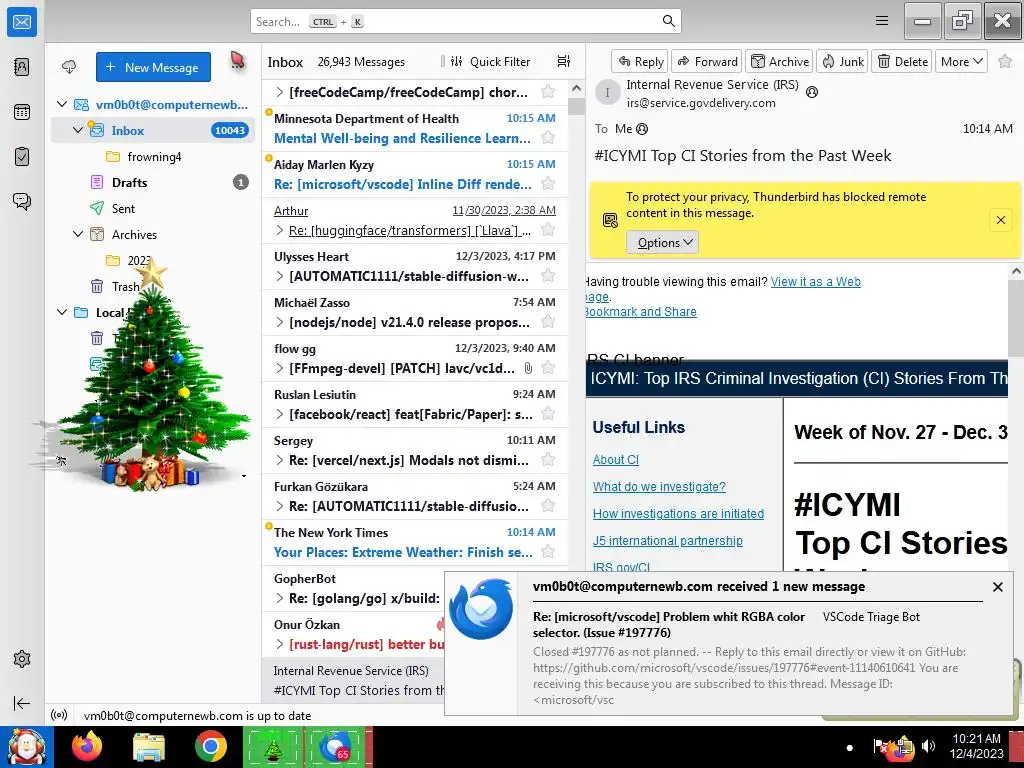Select the Drafts folder
The height and width of the screenshot is (768, 1024).
(153, 182)
